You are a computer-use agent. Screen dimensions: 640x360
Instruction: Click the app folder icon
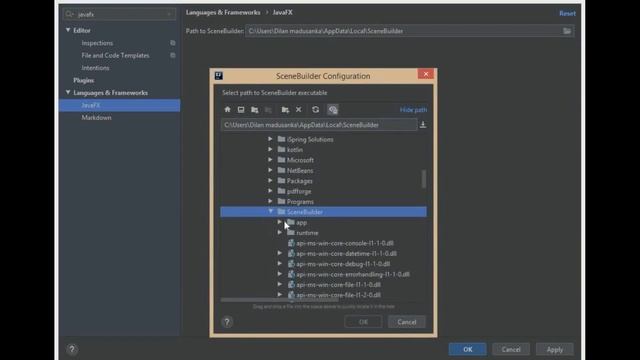click(291, 222)
